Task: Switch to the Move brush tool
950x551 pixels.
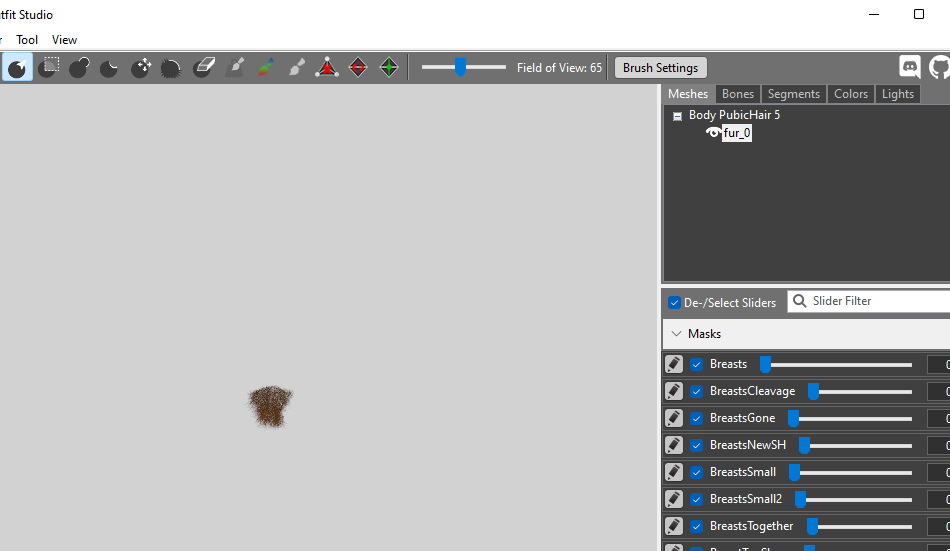Action: (x=141, y=67)
